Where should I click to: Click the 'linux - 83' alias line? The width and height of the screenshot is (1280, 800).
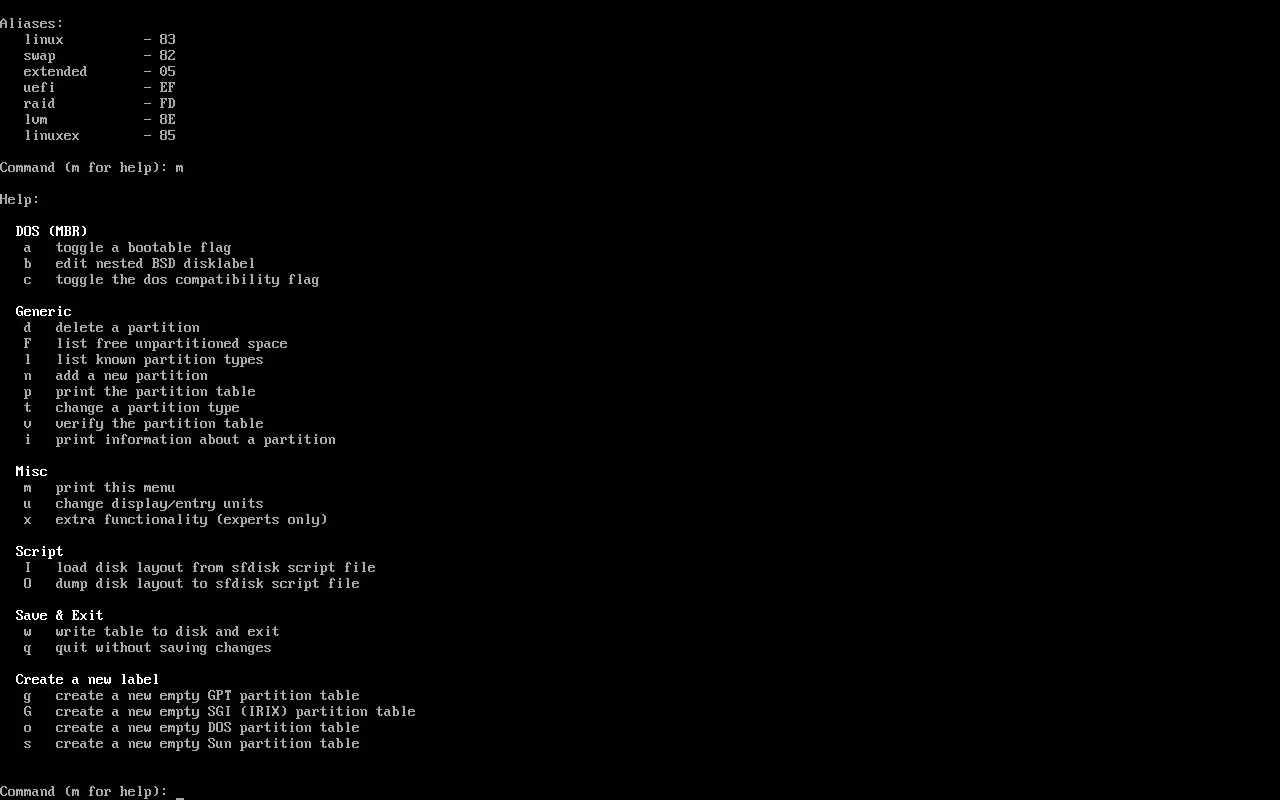pos(100,39)
